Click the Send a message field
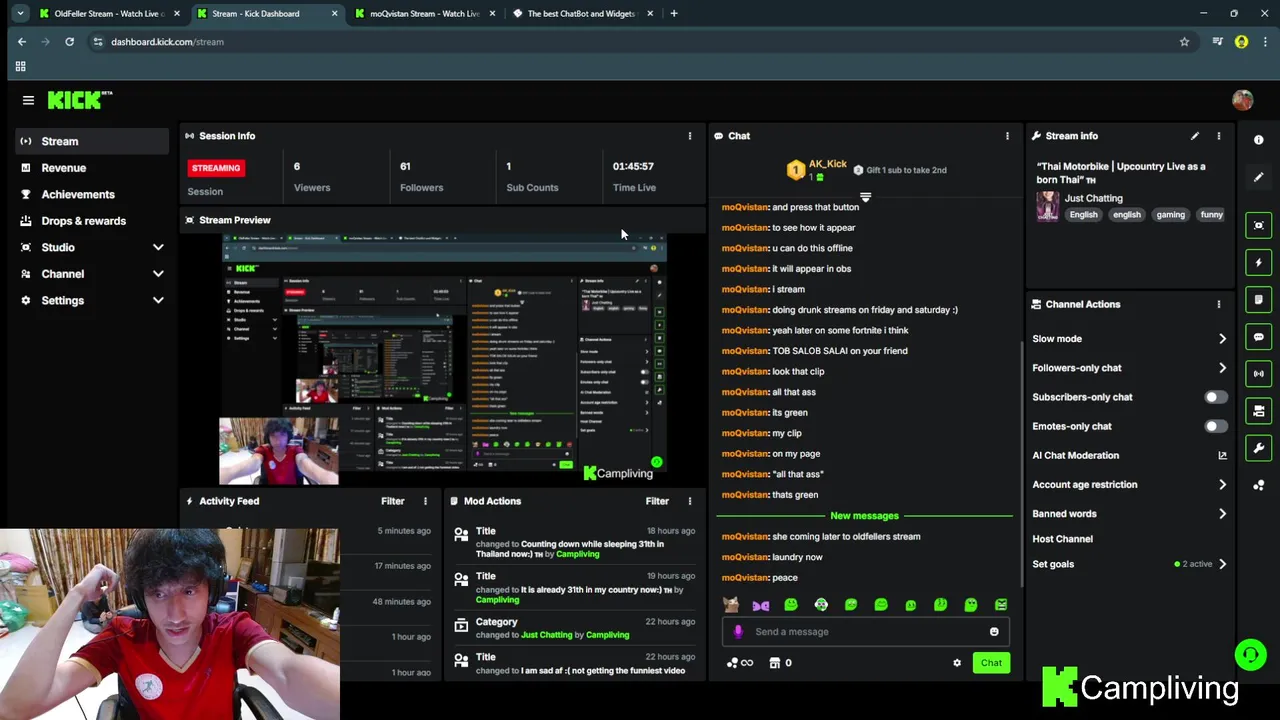 [x=864, y=632]
